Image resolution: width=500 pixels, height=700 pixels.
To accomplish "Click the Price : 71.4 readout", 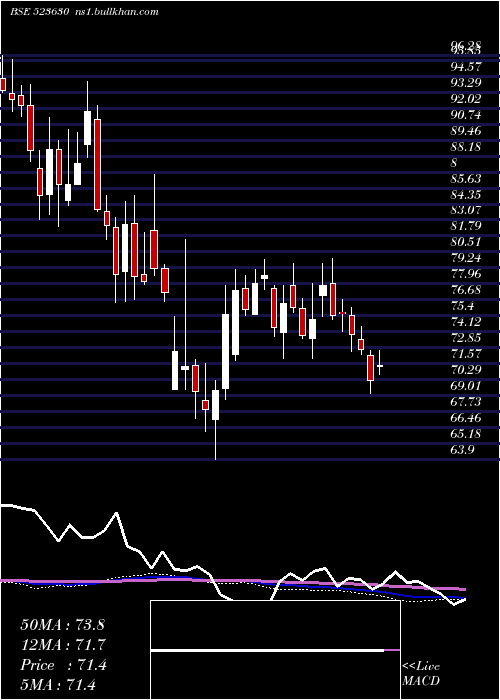I will tap(63, 665).
